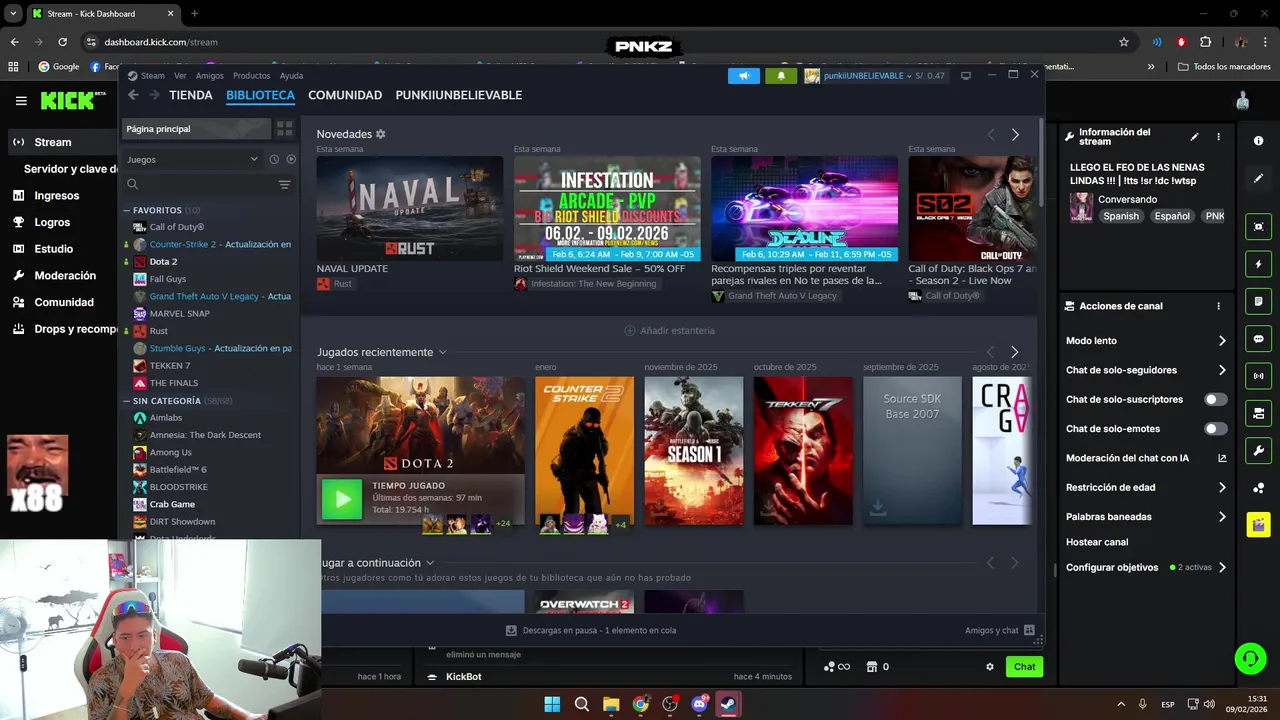Open Steam's Productos menu

click(251, 76)
